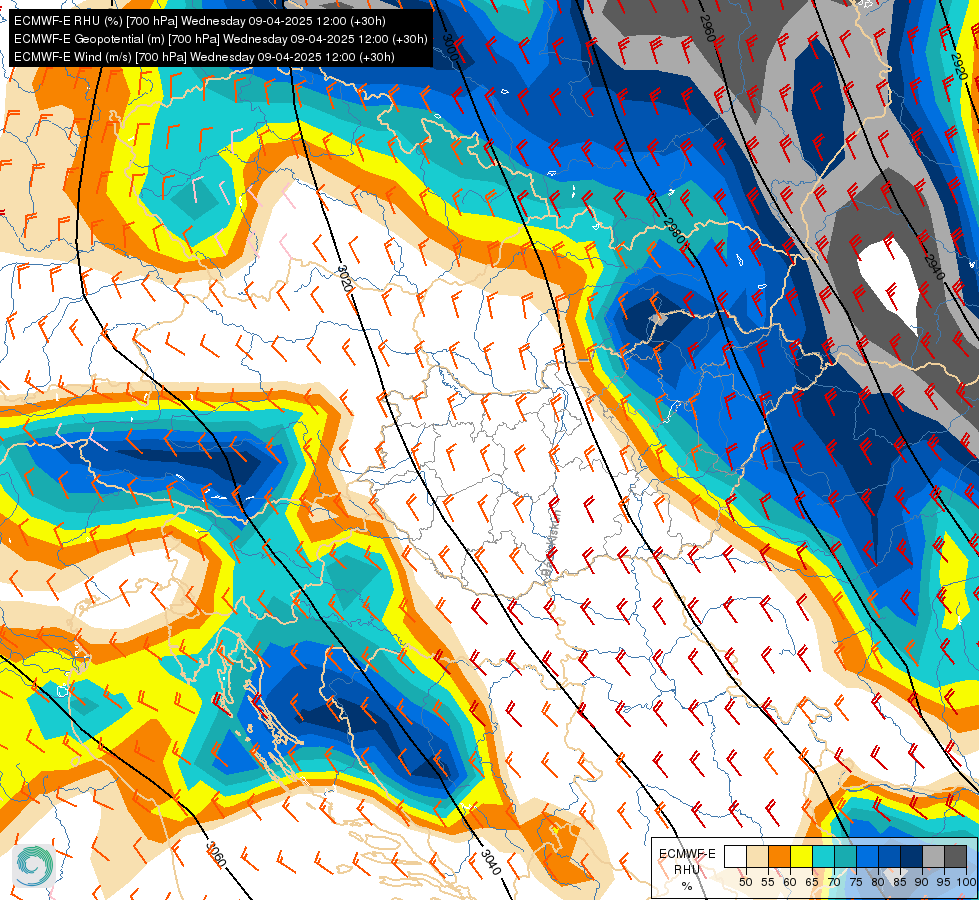Viewport: 979px width, 900px height.
Task: Select the beige 50-55 legend swatch
Action: (x=757, y=856)
